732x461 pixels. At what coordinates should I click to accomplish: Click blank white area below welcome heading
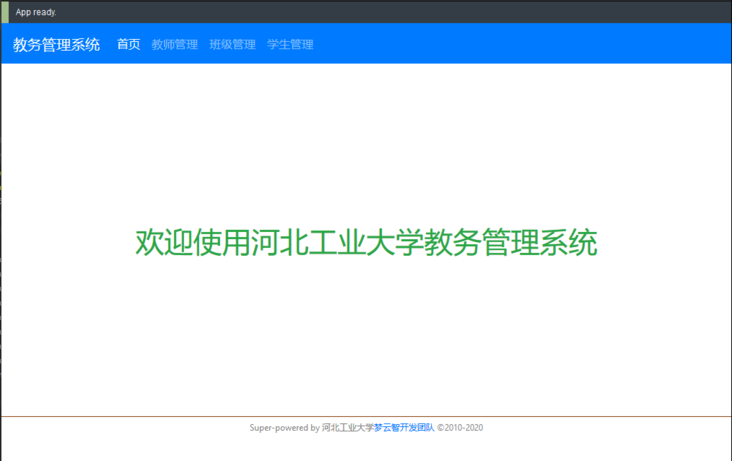click(x=366, y=340)
